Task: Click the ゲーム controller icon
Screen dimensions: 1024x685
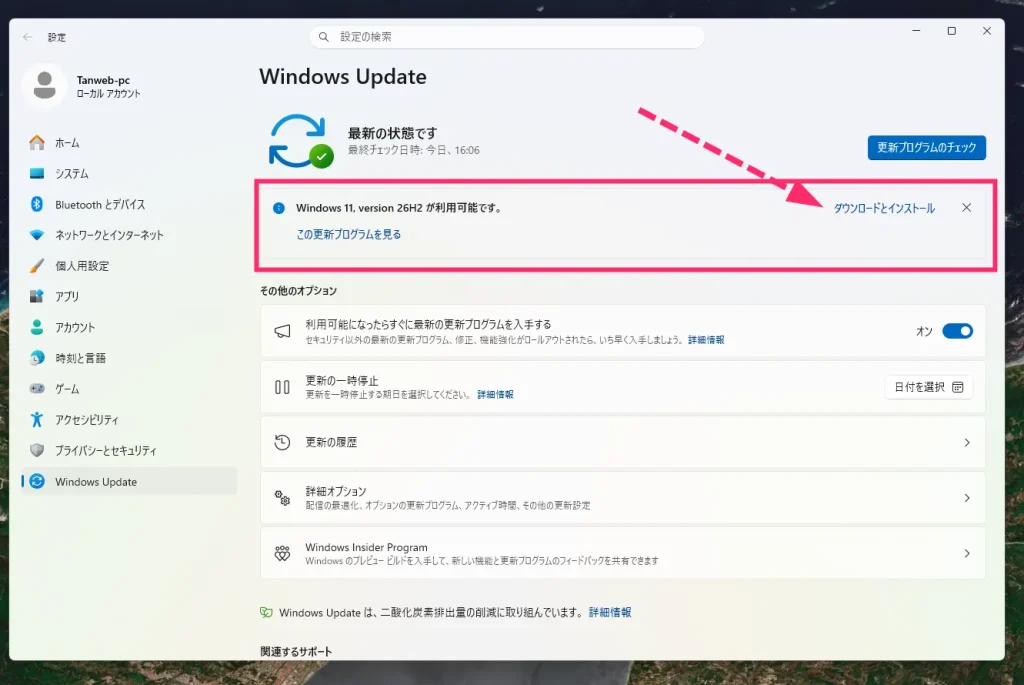Action: 37,389
